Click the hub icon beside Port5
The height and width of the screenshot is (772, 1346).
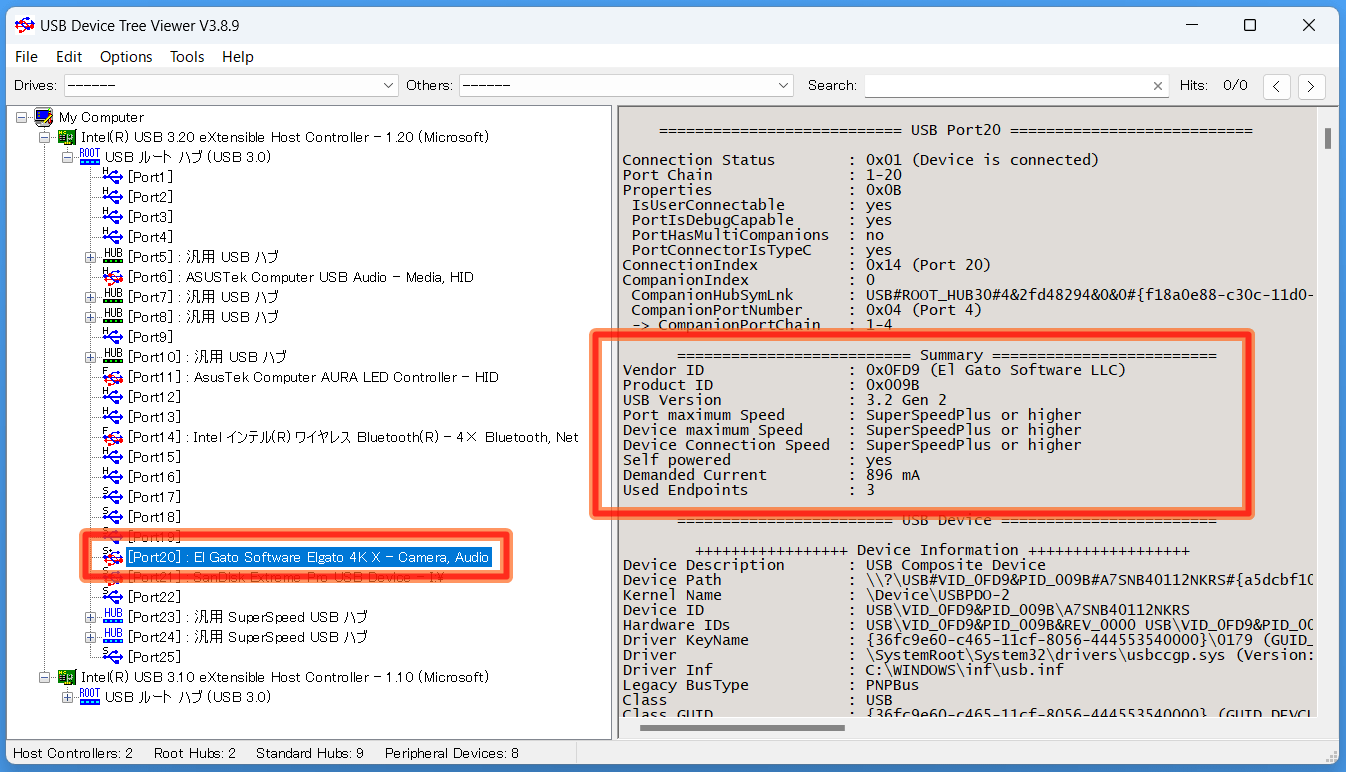tap(113, 257)
